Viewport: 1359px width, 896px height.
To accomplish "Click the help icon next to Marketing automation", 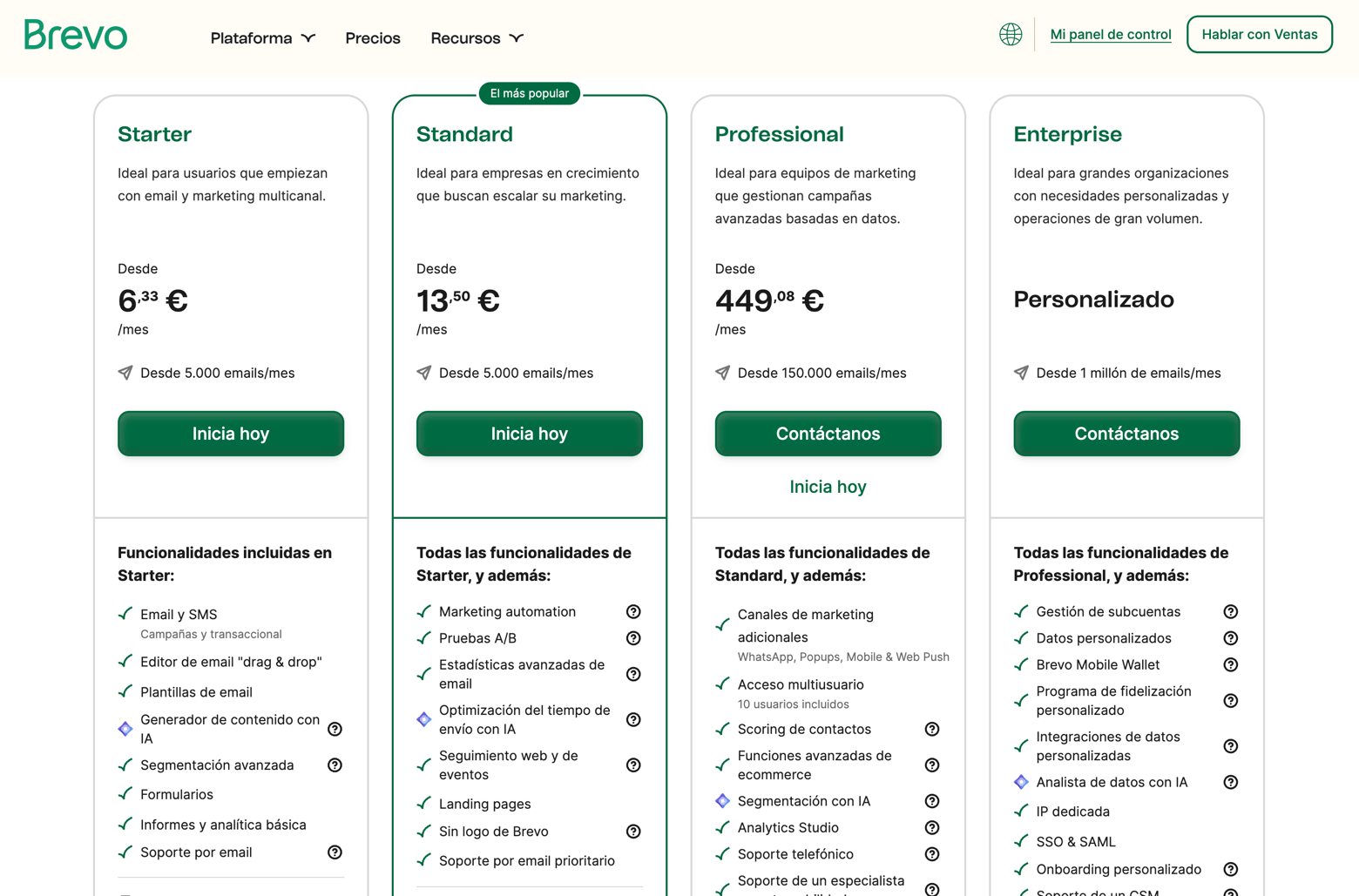I will click(633, 611).
